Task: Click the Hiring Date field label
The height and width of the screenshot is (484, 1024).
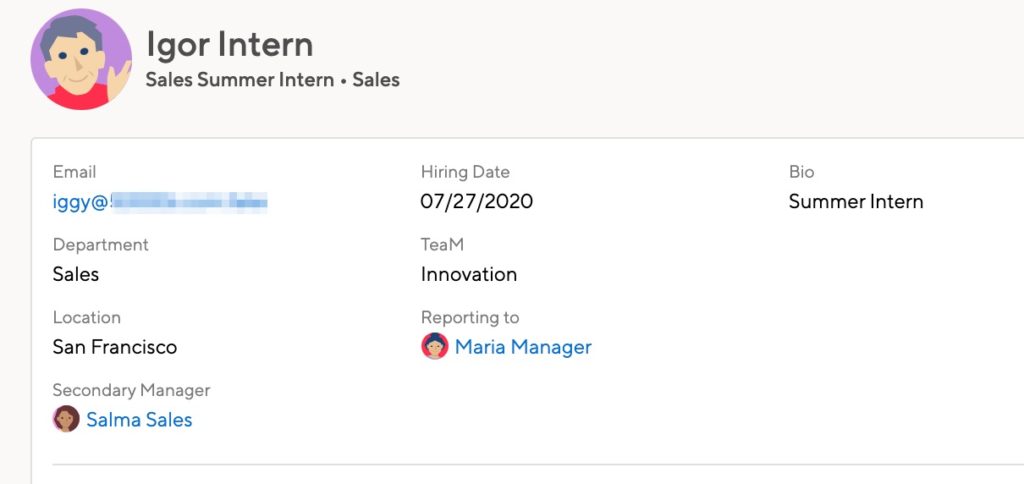Action: (465, 172)
